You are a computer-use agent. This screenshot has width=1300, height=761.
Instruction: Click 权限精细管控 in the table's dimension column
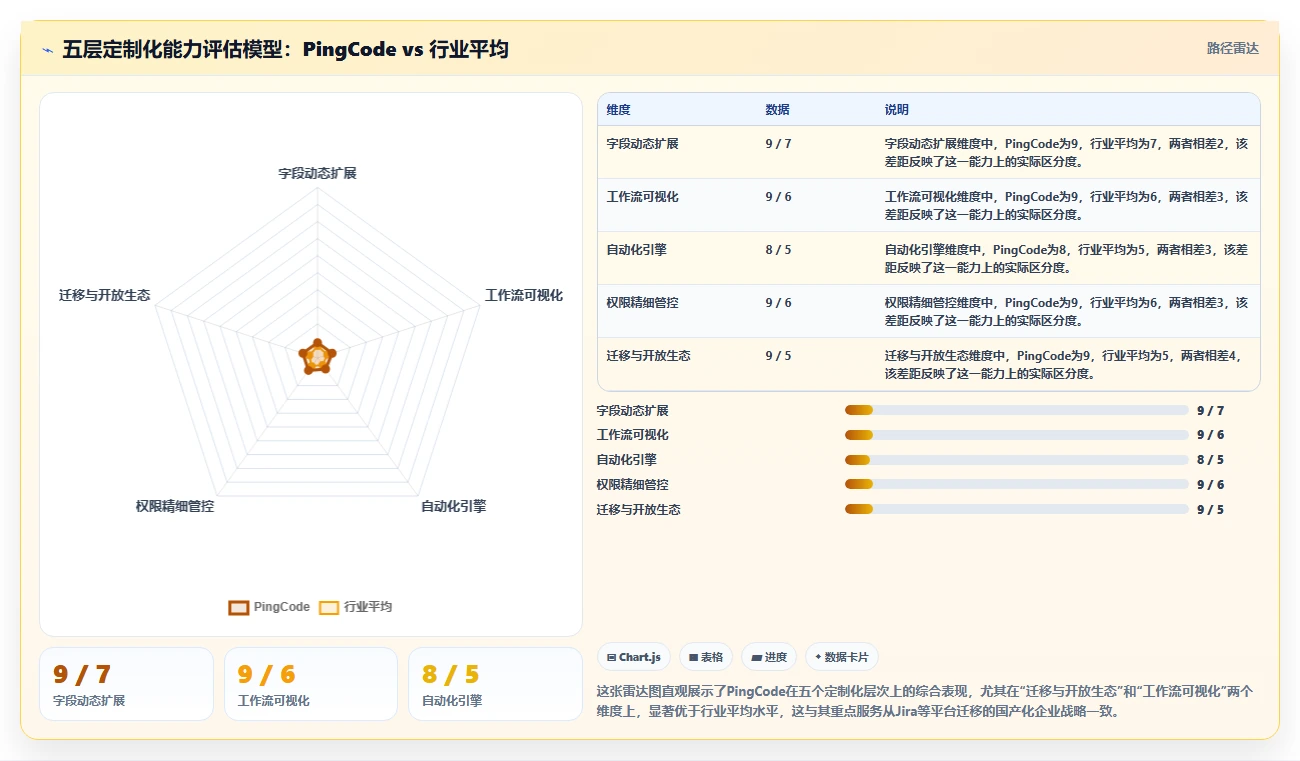tap(642, 303)
